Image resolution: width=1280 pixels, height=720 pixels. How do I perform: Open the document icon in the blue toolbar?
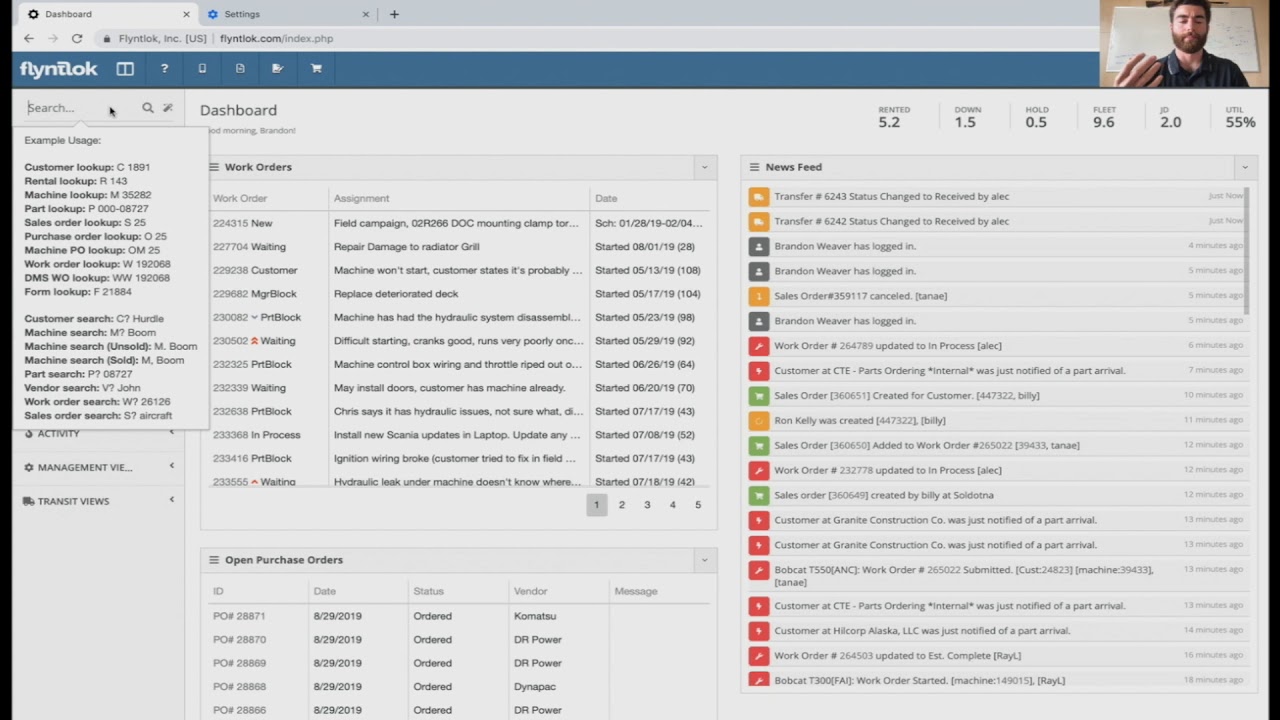coord(240,68)
